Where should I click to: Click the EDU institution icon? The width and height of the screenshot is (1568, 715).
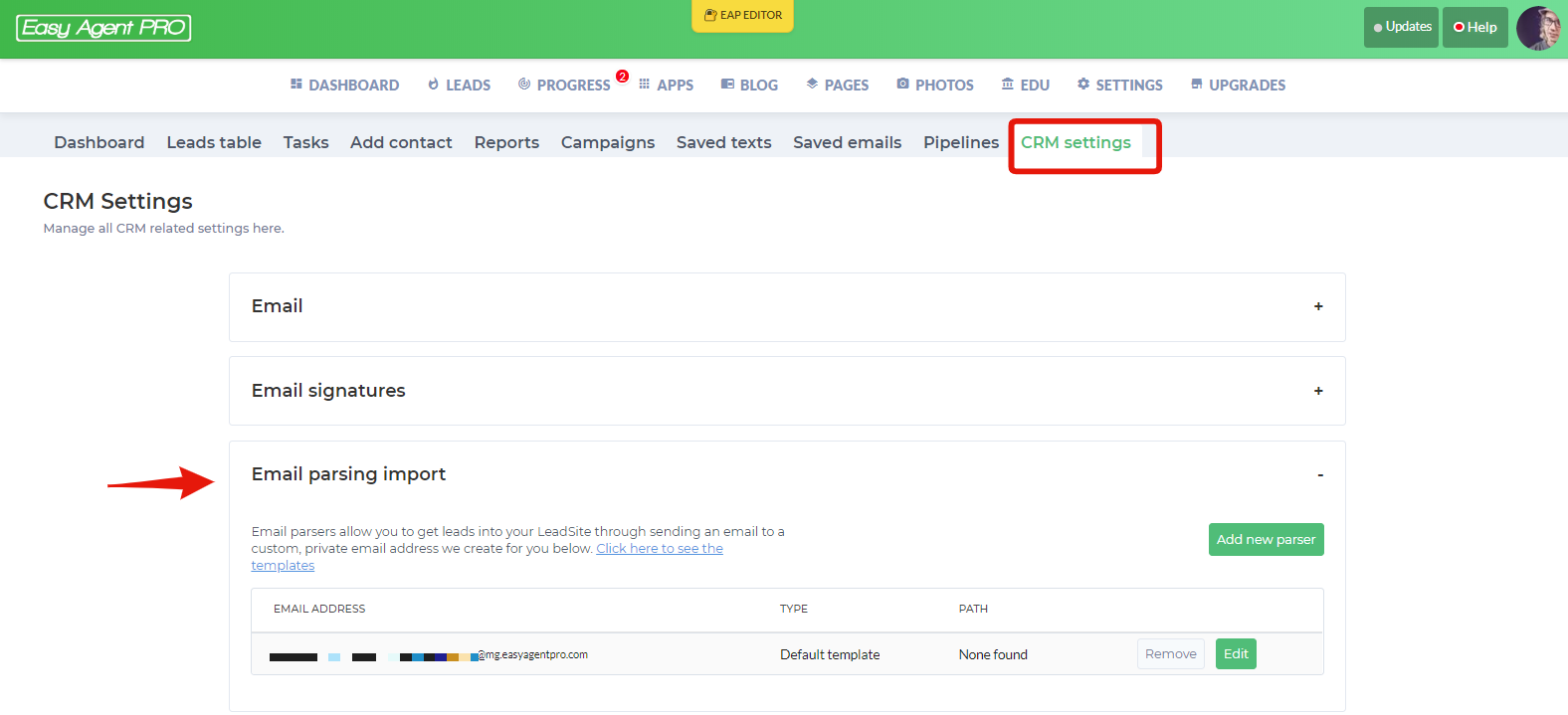(x=1008, y=85)
